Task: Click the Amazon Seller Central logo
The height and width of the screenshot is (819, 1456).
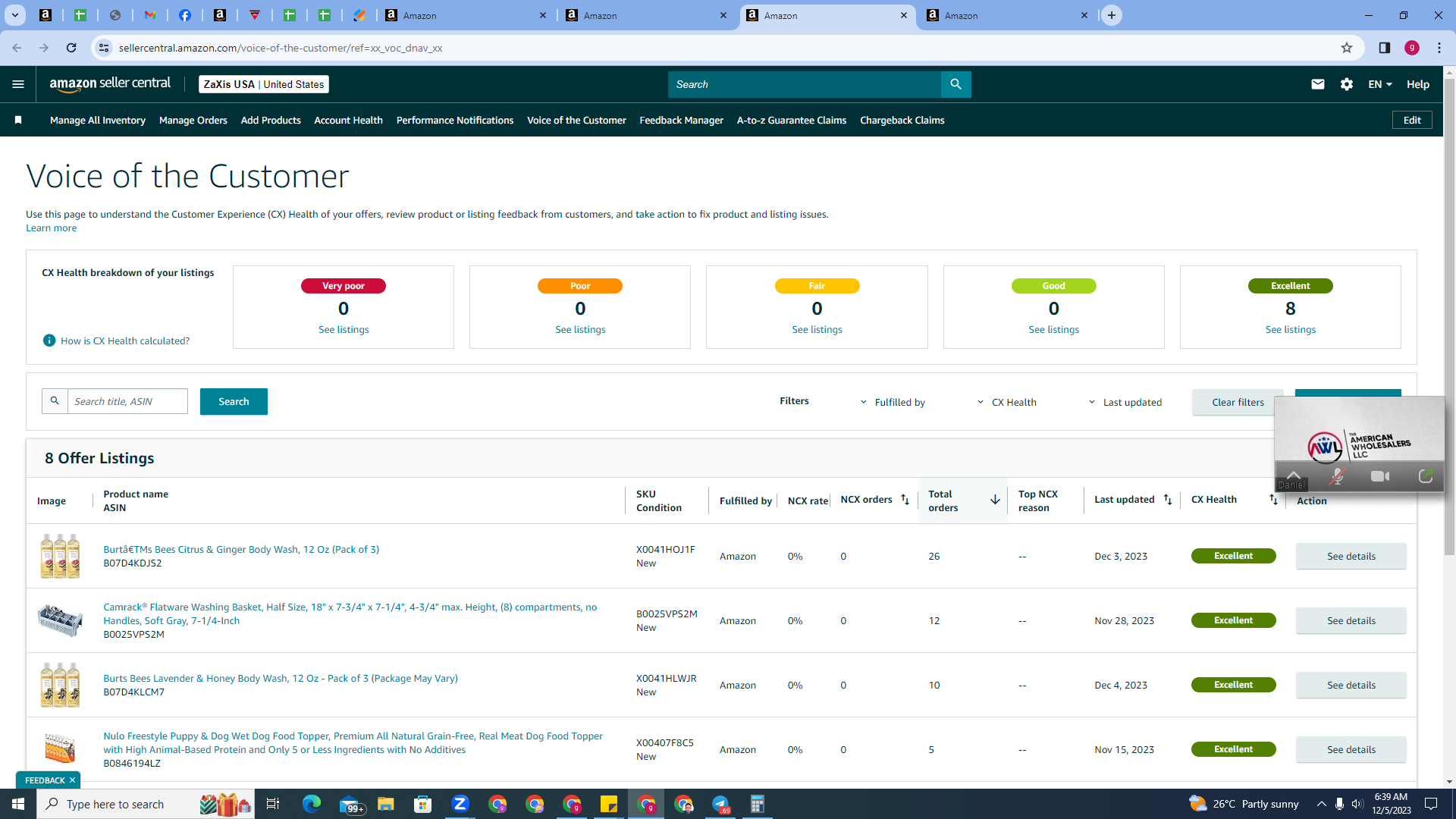Action: (x=110, y=84)
